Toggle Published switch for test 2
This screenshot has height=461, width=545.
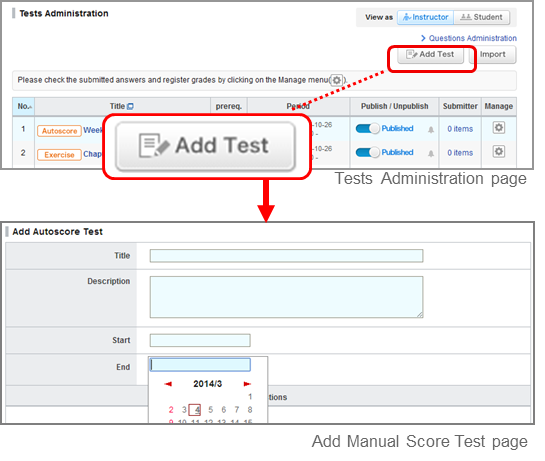pos(367,152)
